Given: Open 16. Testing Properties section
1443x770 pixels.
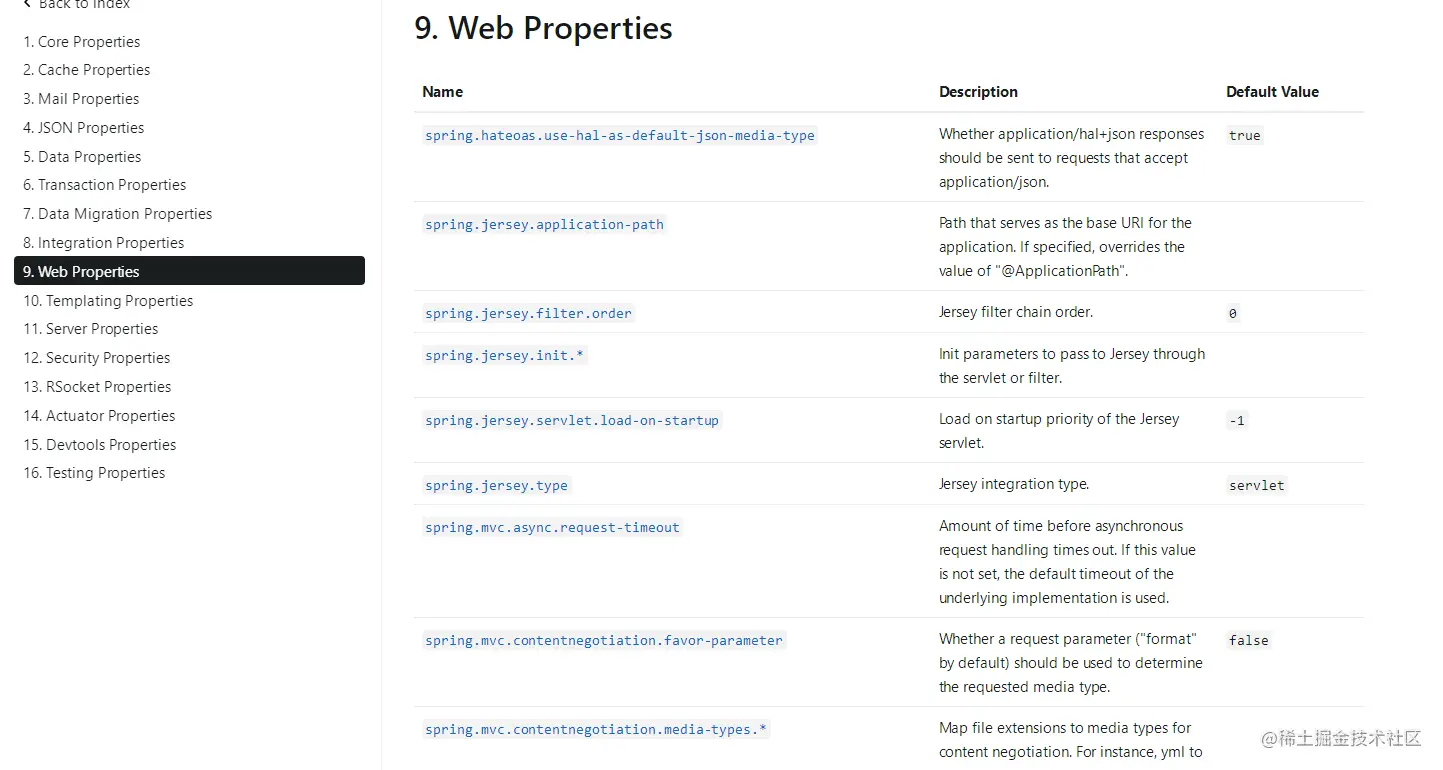Looking at the screenshot, I should click(94, 473).
